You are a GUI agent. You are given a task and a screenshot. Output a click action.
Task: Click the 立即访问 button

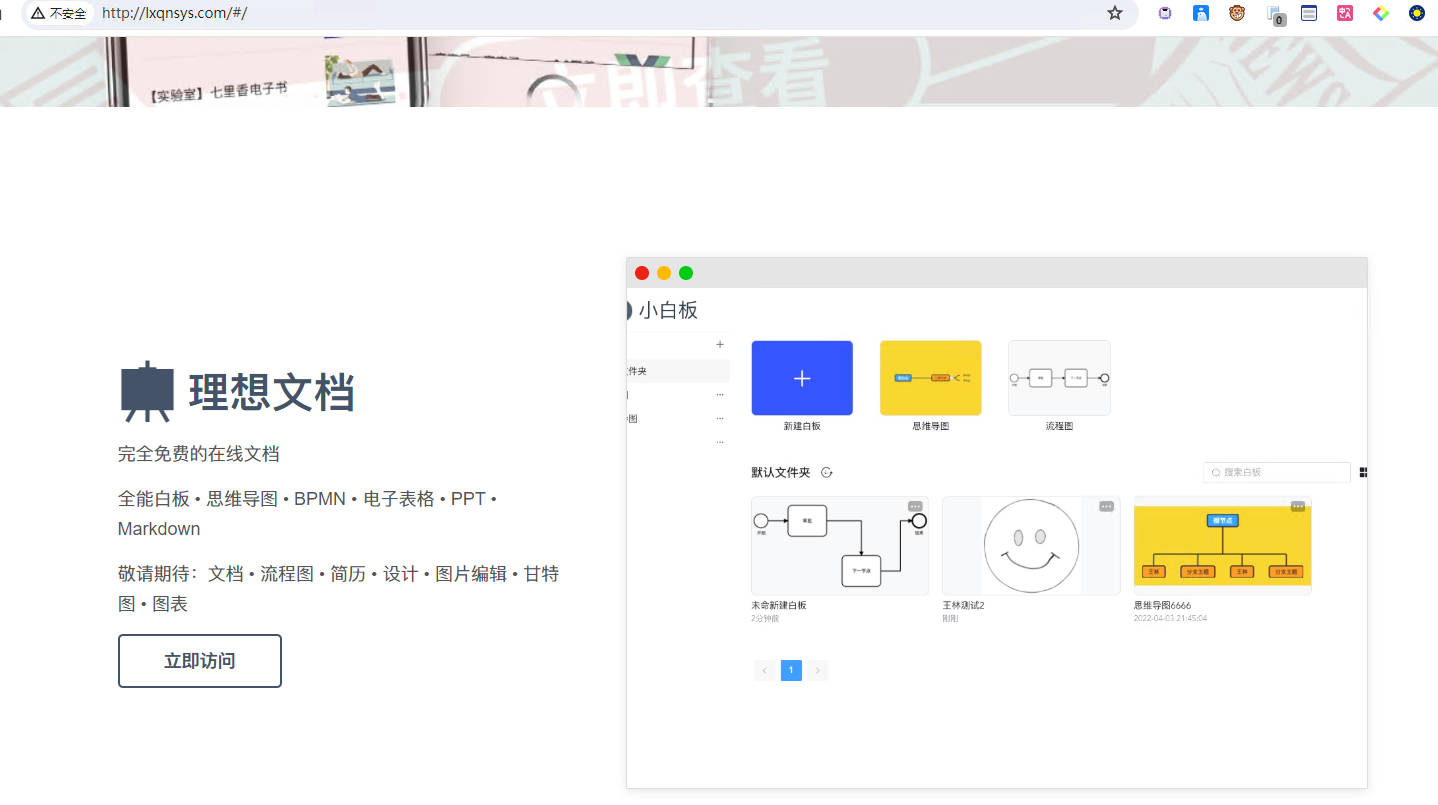(x=199, y=660)
